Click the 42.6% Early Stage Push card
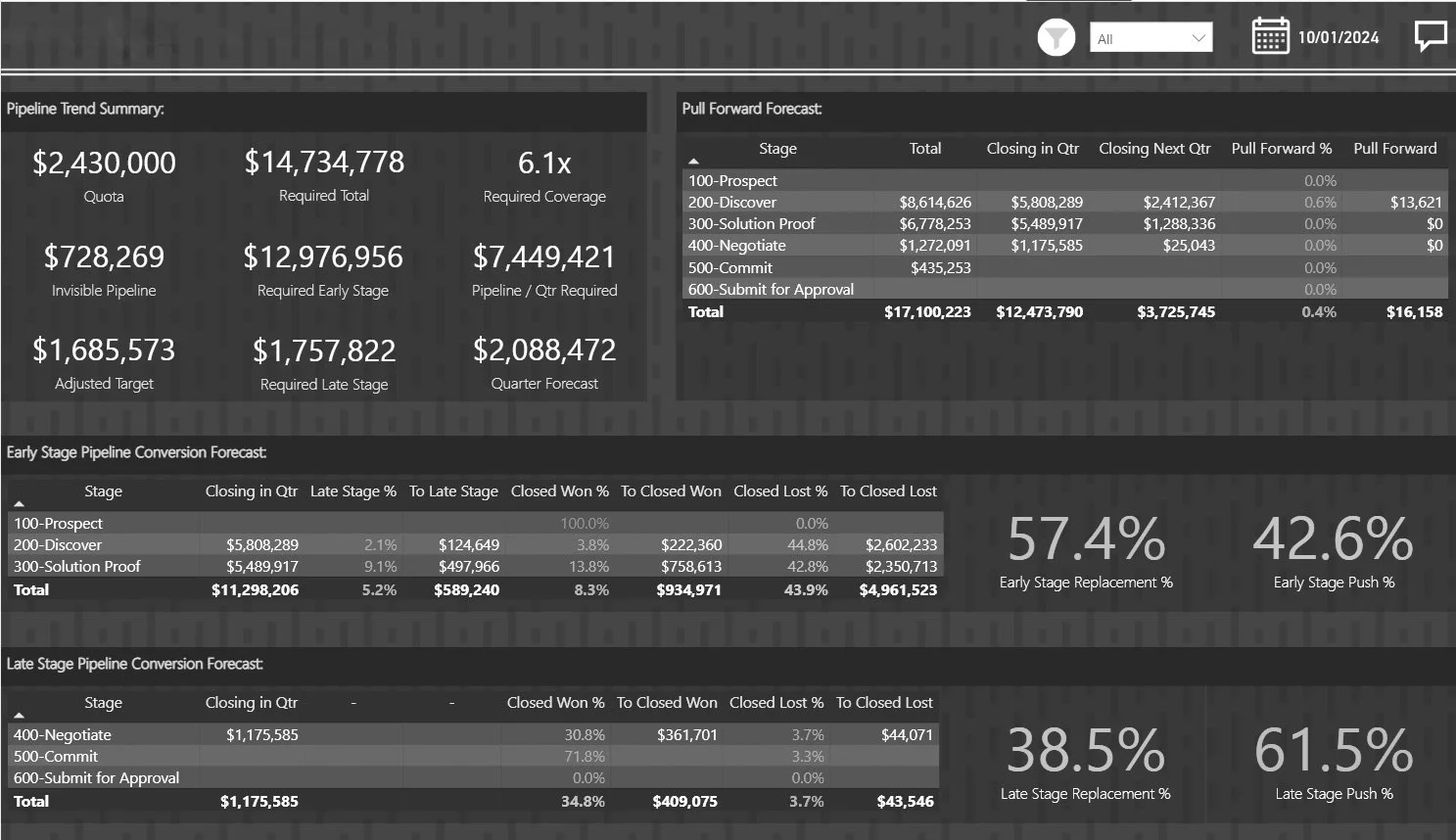Viewport: 1456px width, 840px height. click(1334, 552)
